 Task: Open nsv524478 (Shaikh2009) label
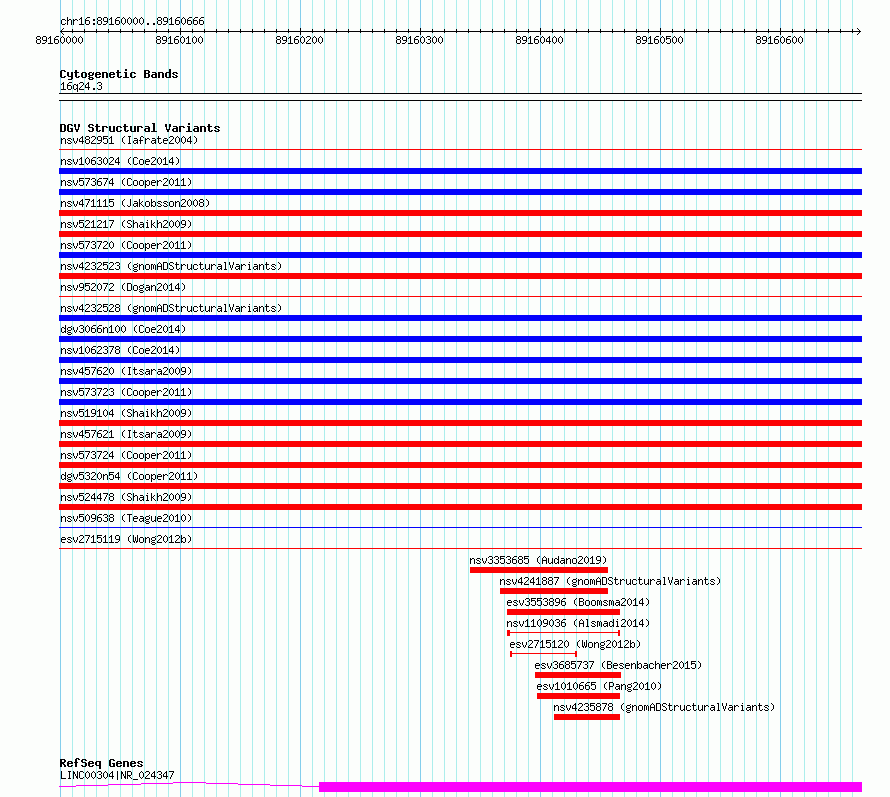pos(126,497)
